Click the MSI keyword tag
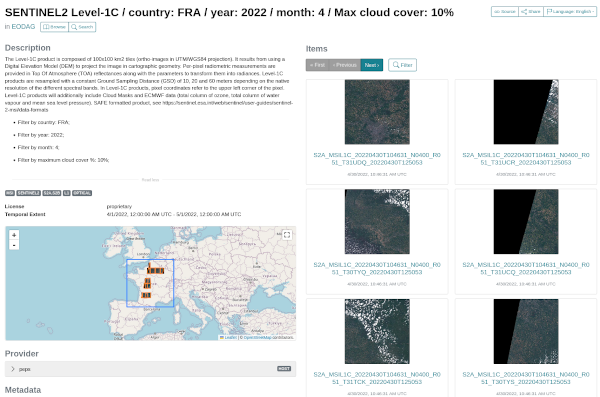Viewport: 600px width, 397px height. click(x=10, y=193)
